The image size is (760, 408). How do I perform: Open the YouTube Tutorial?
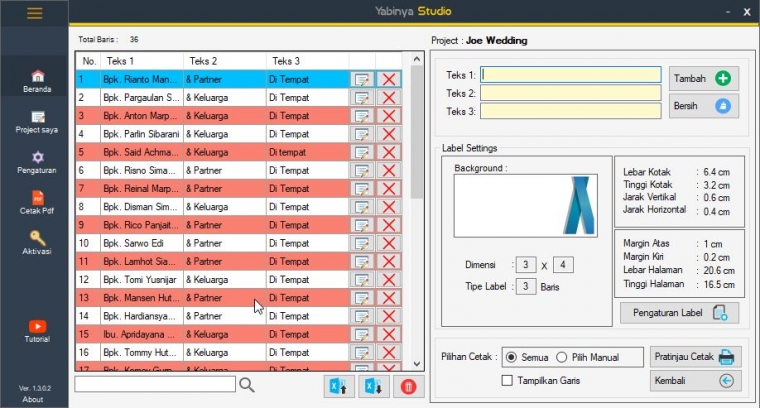(37, 331)
